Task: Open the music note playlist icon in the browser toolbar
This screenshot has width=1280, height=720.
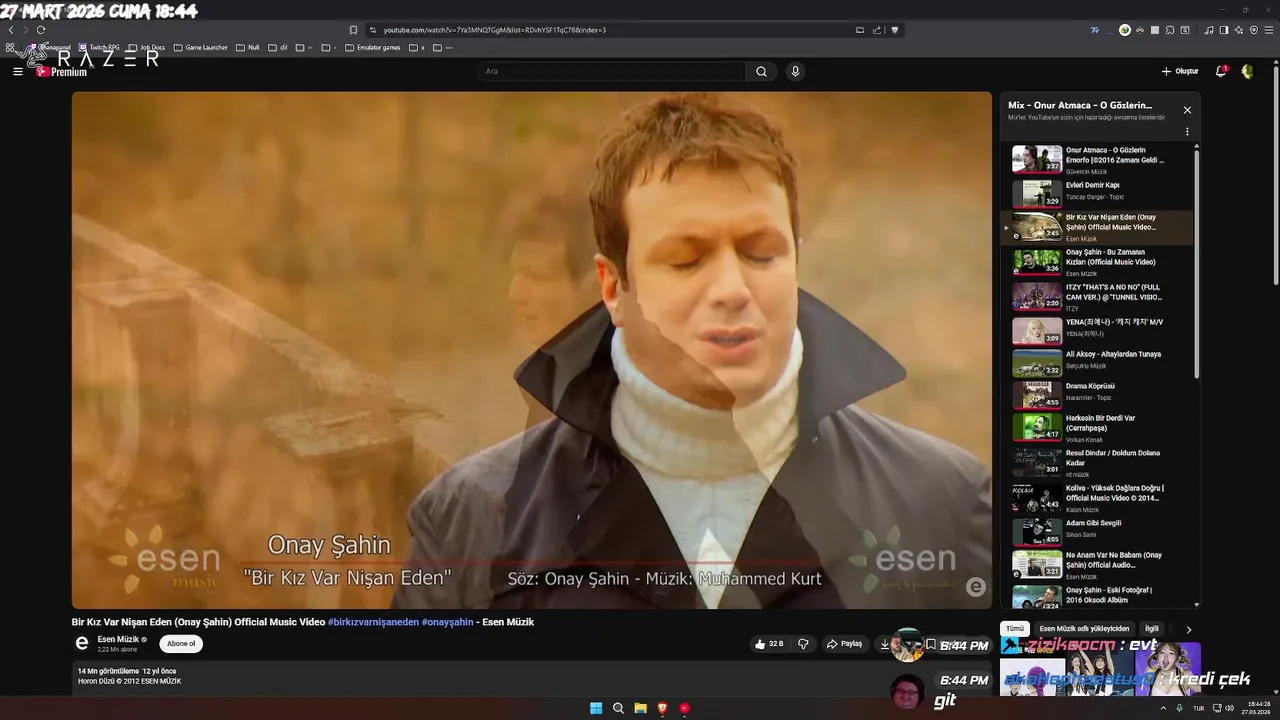Action: pyautogui.click(x=1209, y=30)
